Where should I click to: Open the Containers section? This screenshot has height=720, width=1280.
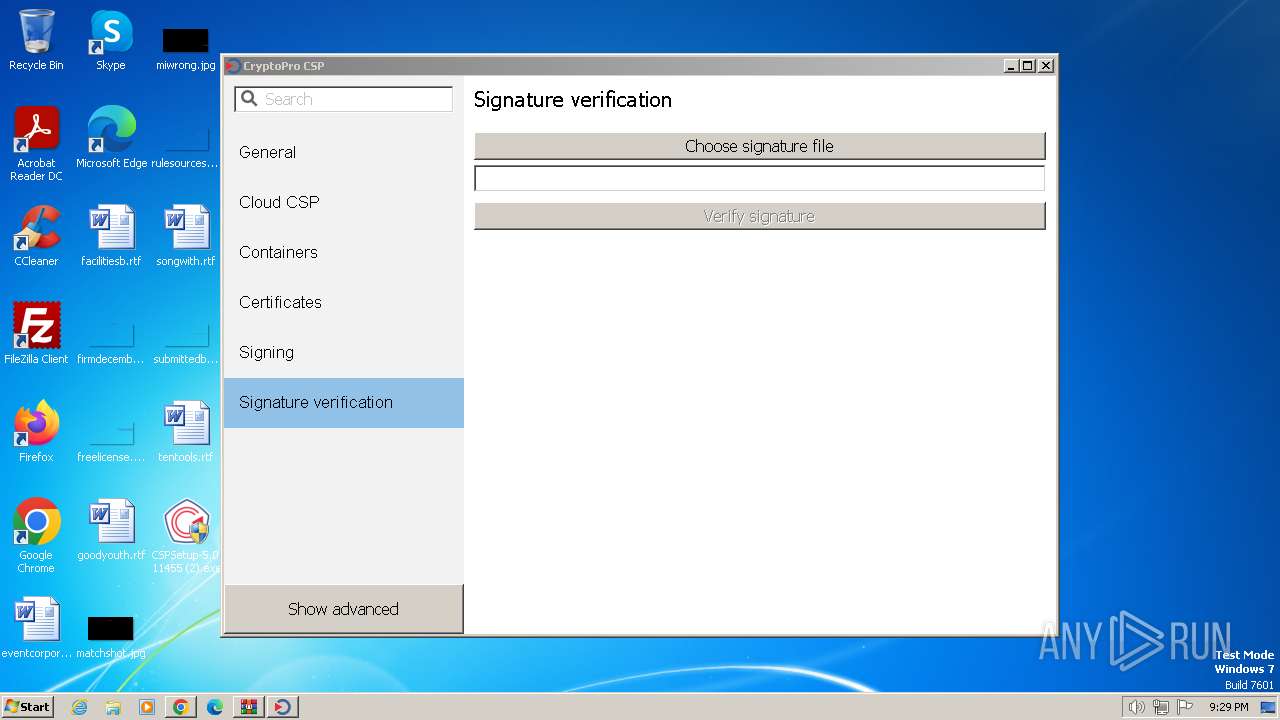(343, 252)
